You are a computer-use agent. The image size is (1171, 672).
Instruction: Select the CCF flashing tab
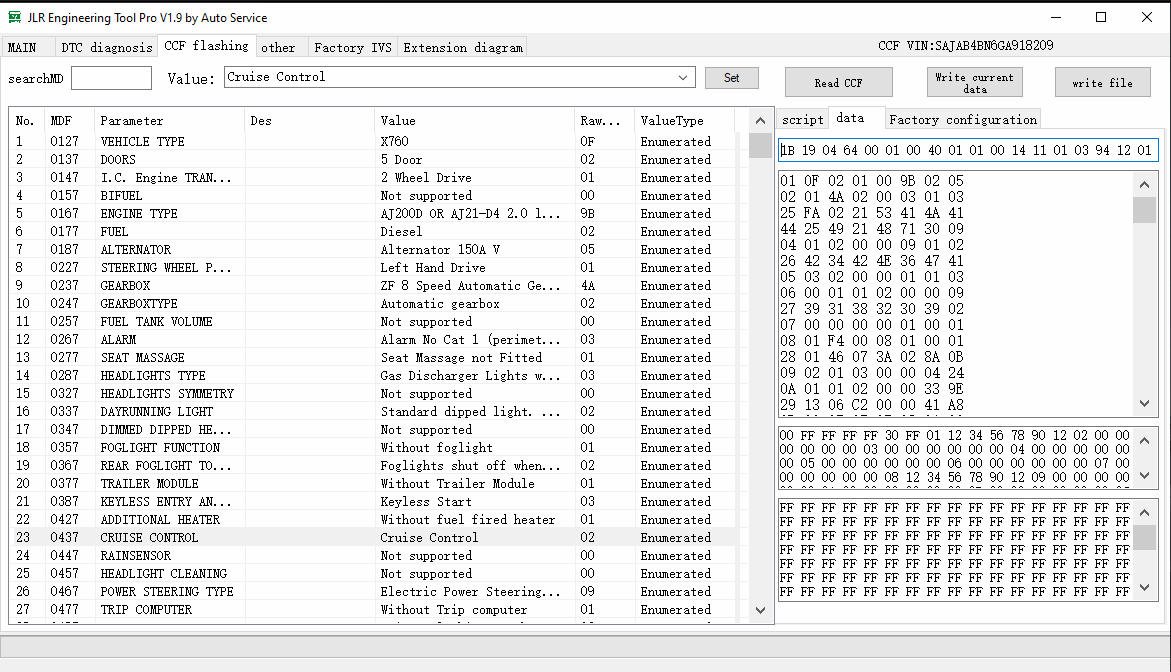point(207,46)
